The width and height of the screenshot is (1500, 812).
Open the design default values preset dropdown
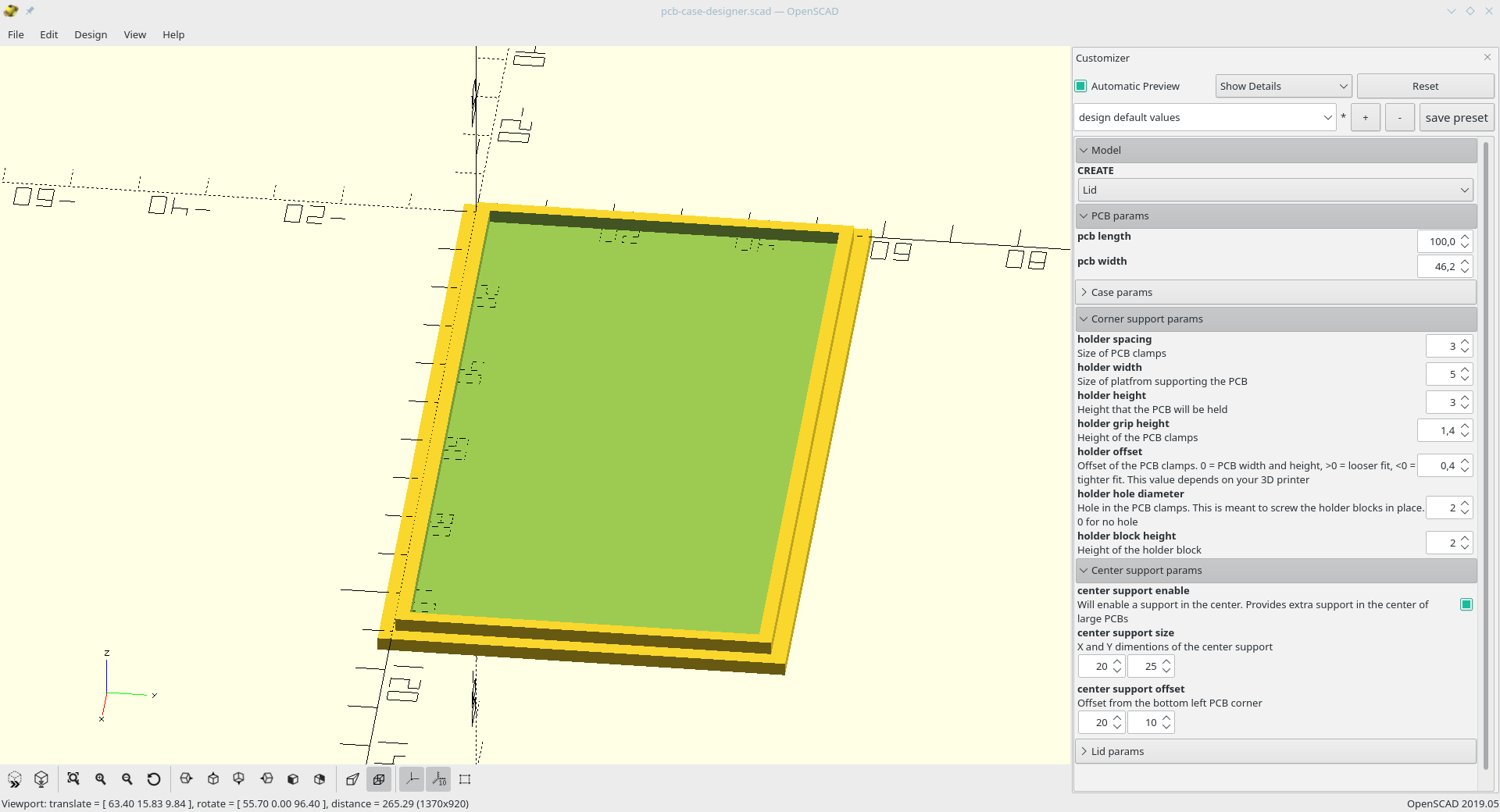click(1205, 117)
